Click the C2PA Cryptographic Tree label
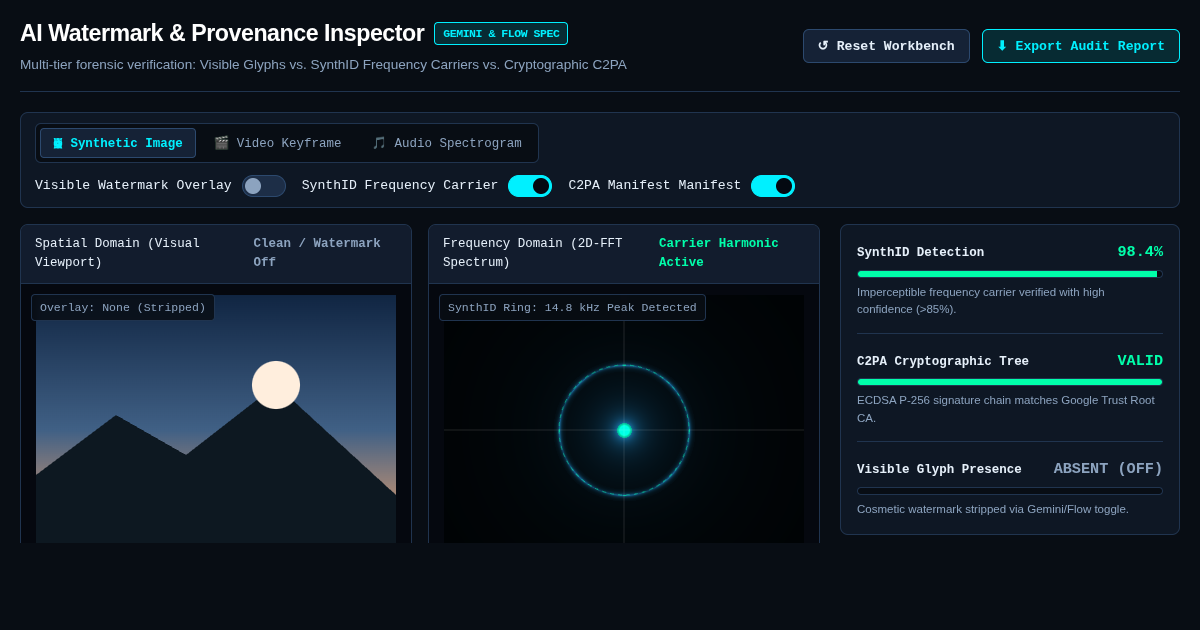 [x=943, y=362]
